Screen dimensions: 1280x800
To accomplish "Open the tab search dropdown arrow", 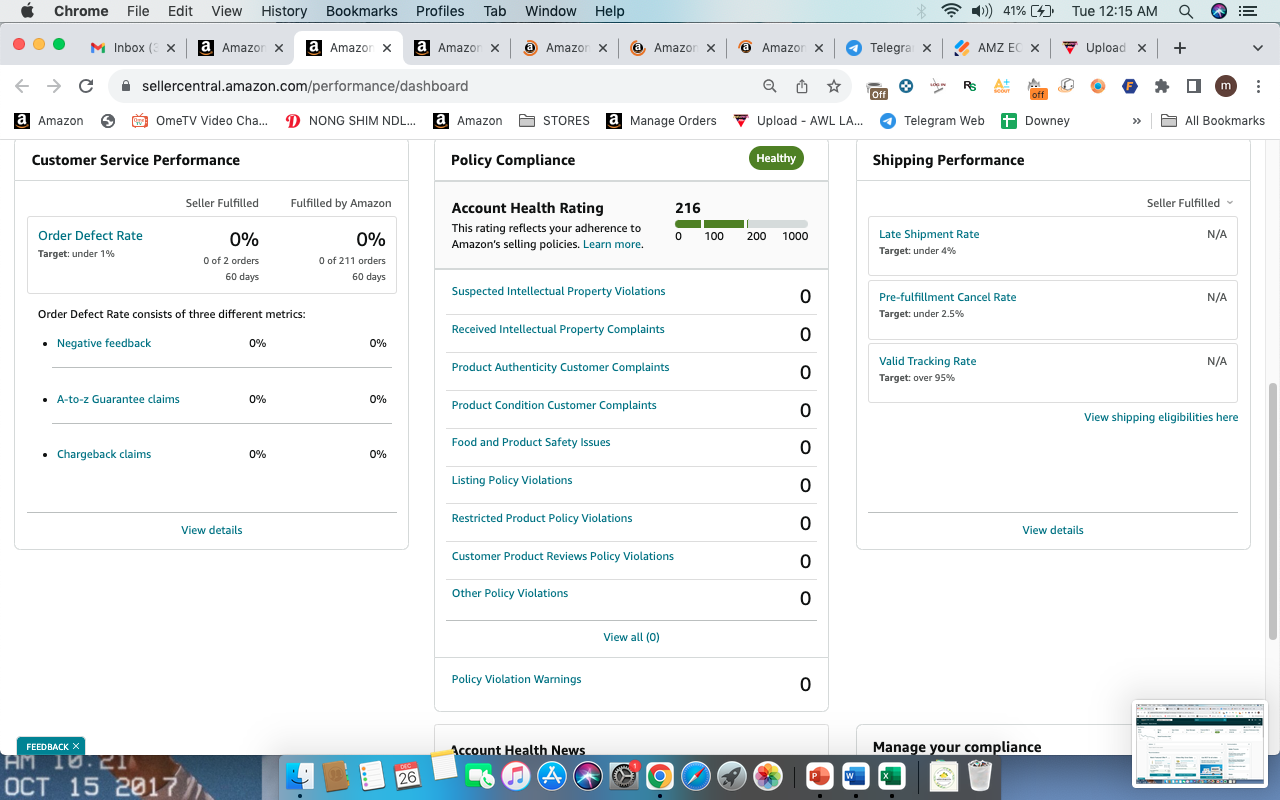I will (1257, 47).
